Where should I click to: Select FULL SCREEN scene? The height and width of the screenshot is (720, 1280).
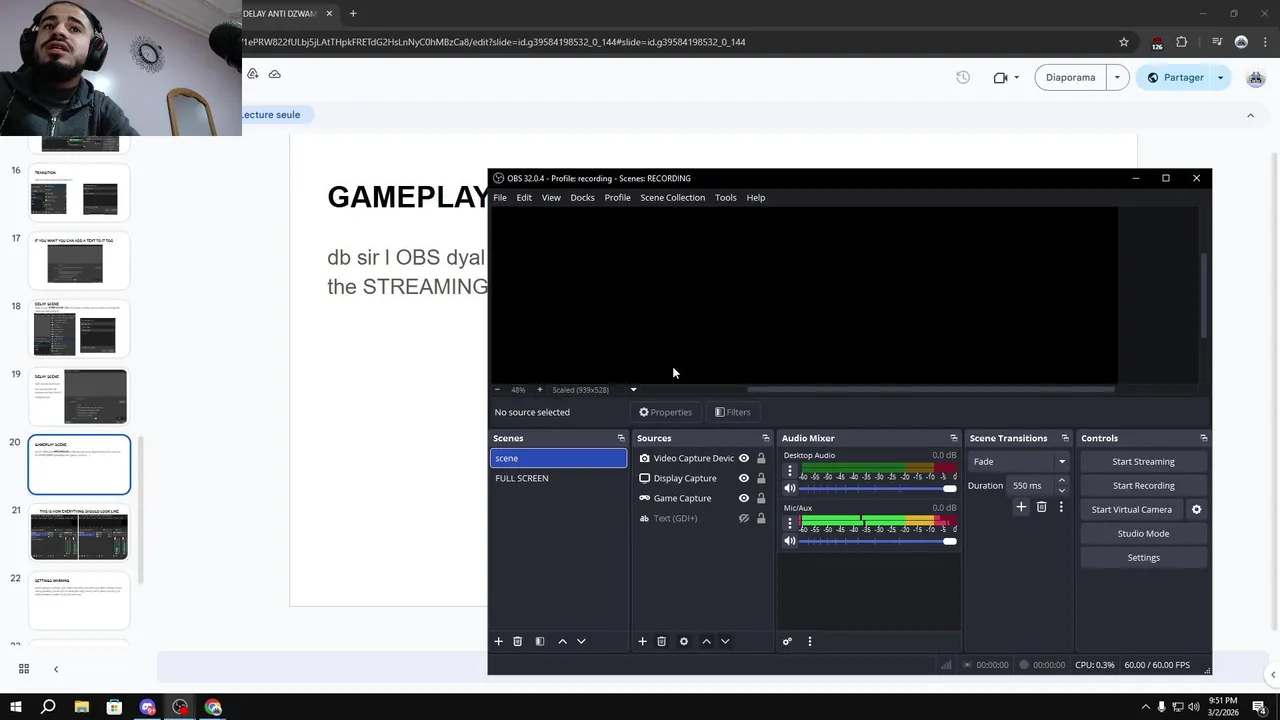point(558,478)
